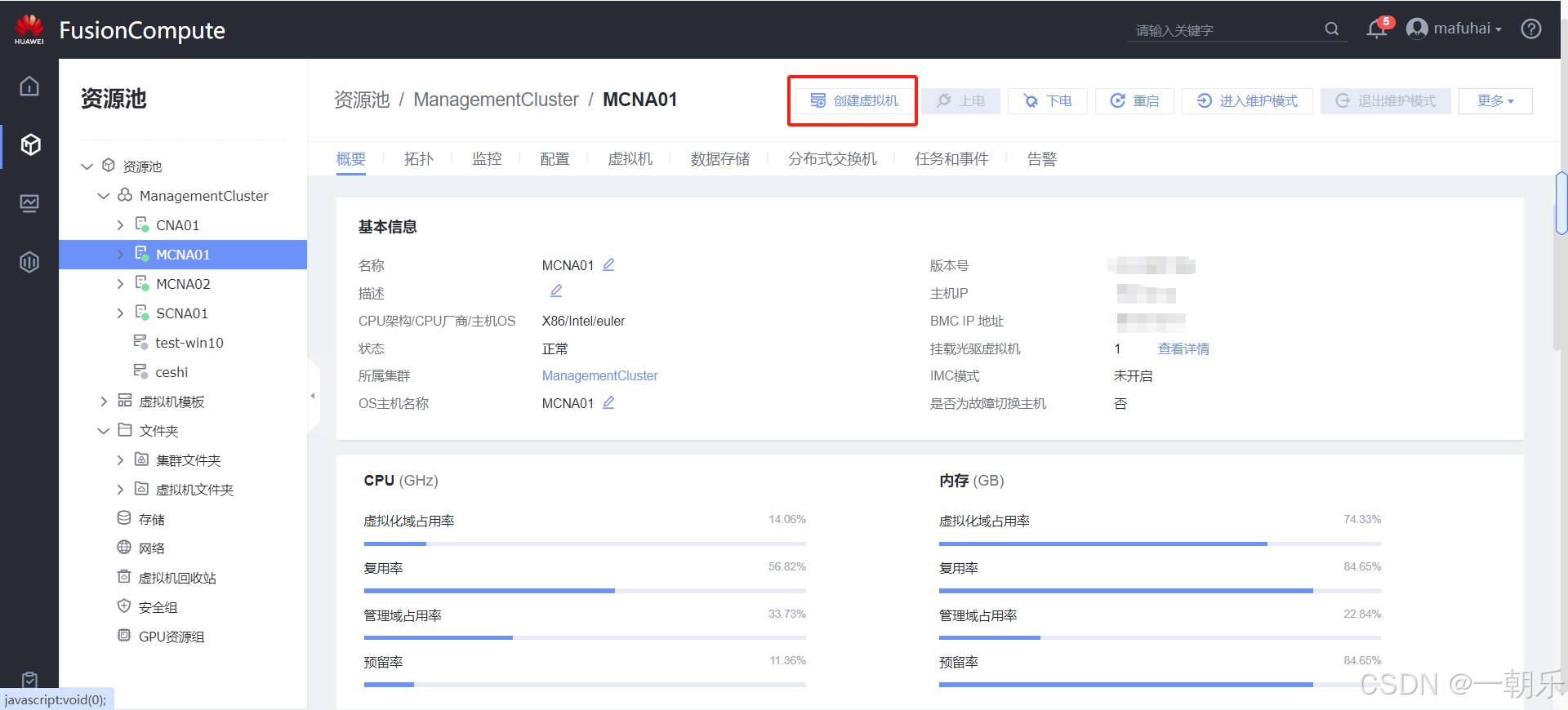
Task: Open the 查看详情 link
Action: 1183,348
